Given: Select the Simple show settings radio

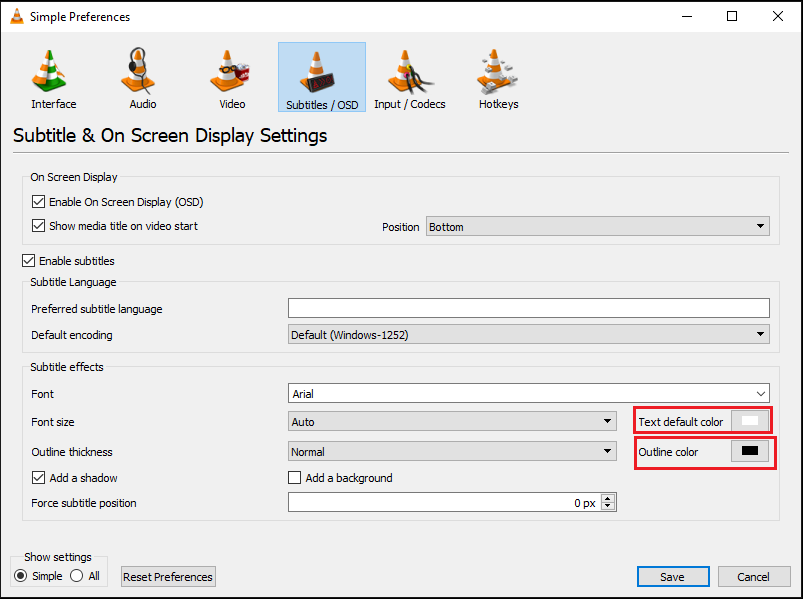Looking at the screenshot, I should (x=20, y=576).
